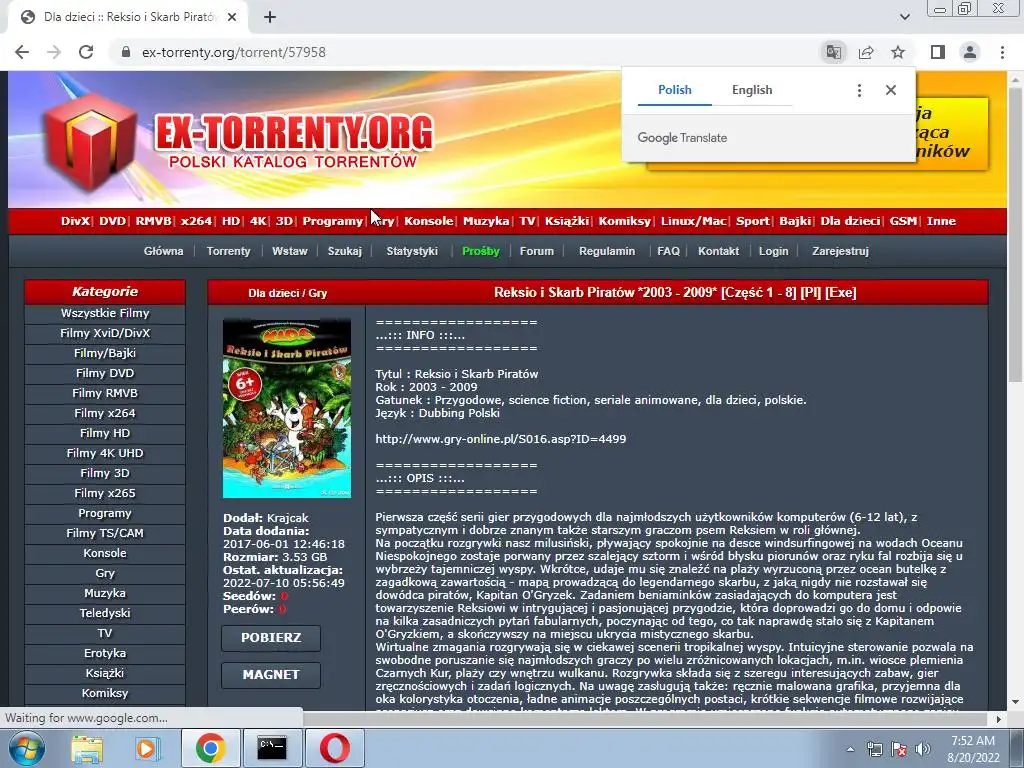Open the Szukaj search page

pyautogui.click(x=344, y=251)
